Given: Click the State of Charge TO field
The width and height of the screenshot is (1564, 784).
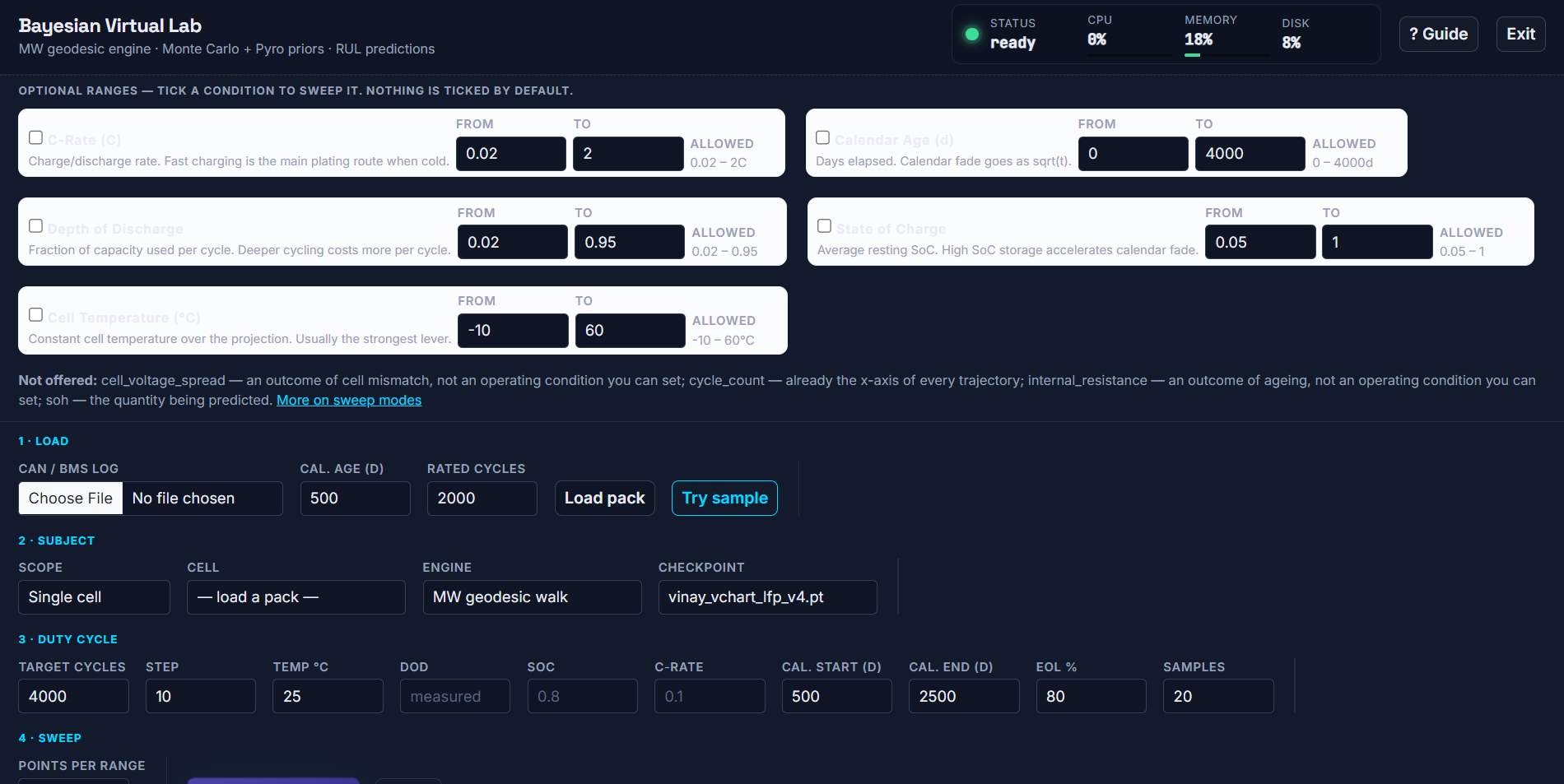Looking at the screenshot, I should tap(1377, 242).
